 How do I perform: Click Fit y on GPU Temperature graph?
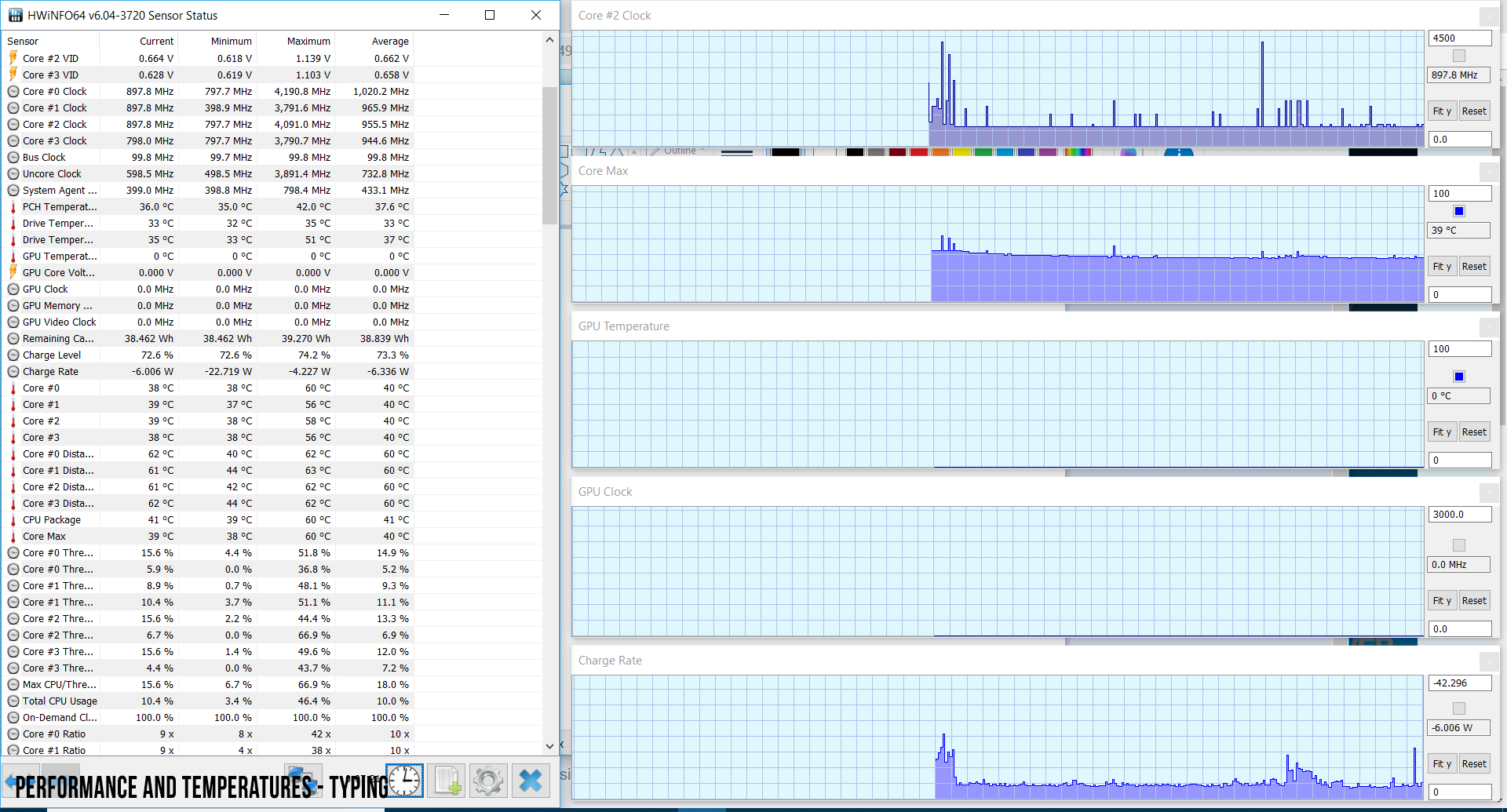click(1442, 432)
